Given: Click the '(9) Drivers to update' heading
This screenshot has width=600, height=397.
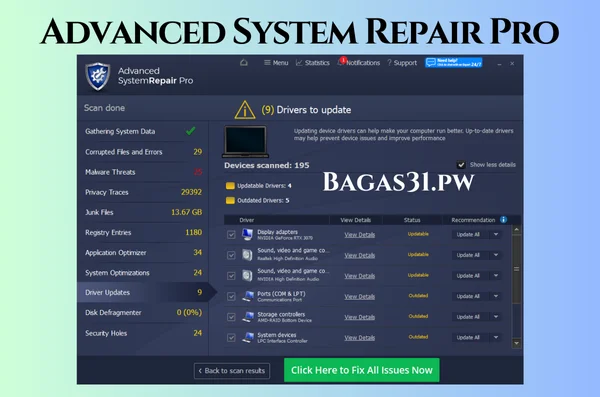Looking at the screenshot, I should click(306, 110).
